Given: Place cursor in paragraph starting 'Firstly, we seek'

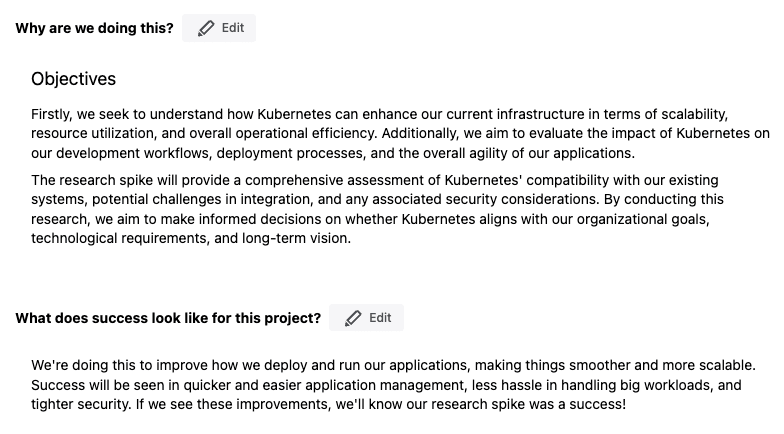Looking at the screenshot, I should [x=400, y=134].
